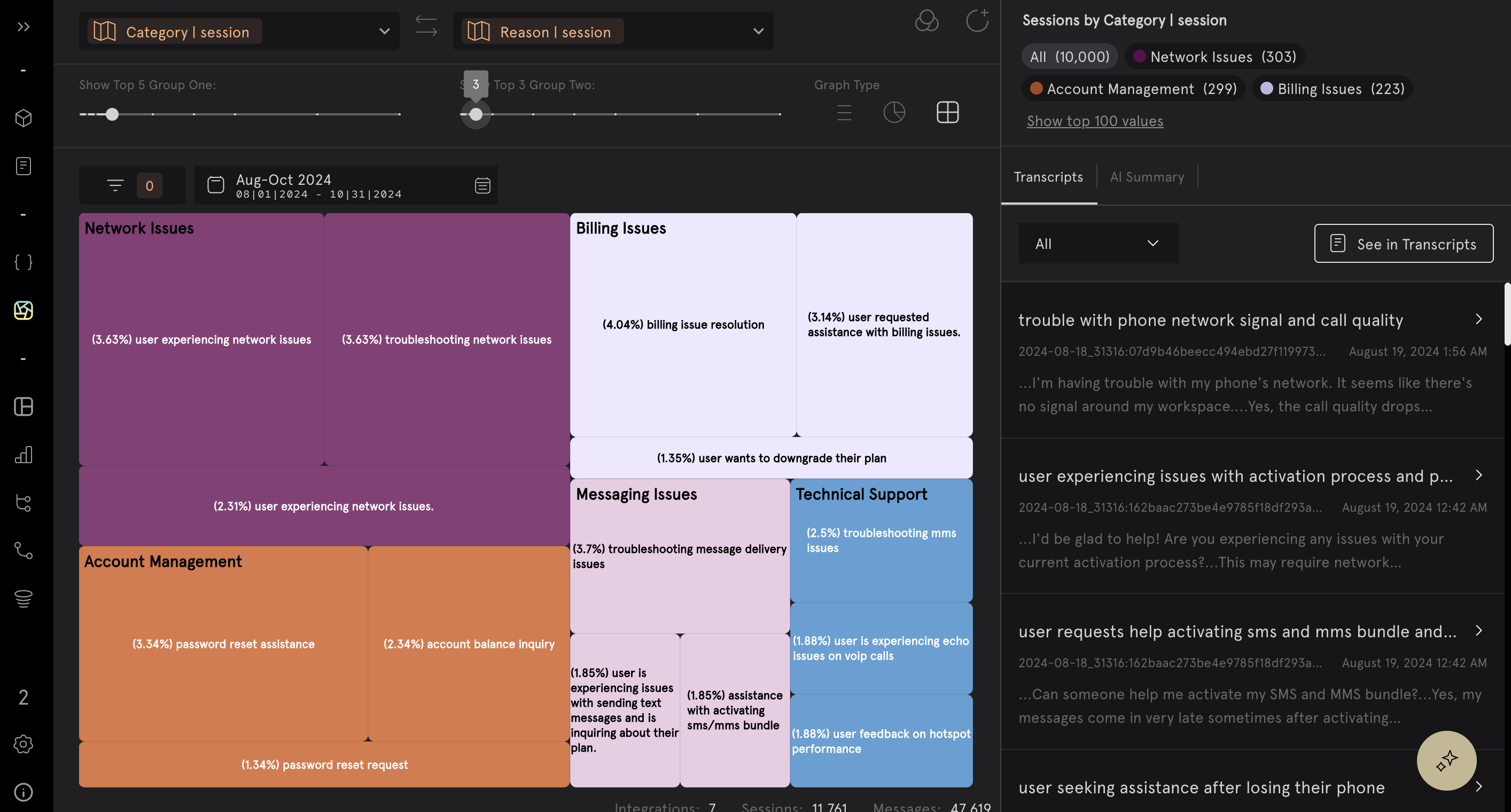1511x812 pixels.
Task: Swap group one and group two
Action: point(426,26)
